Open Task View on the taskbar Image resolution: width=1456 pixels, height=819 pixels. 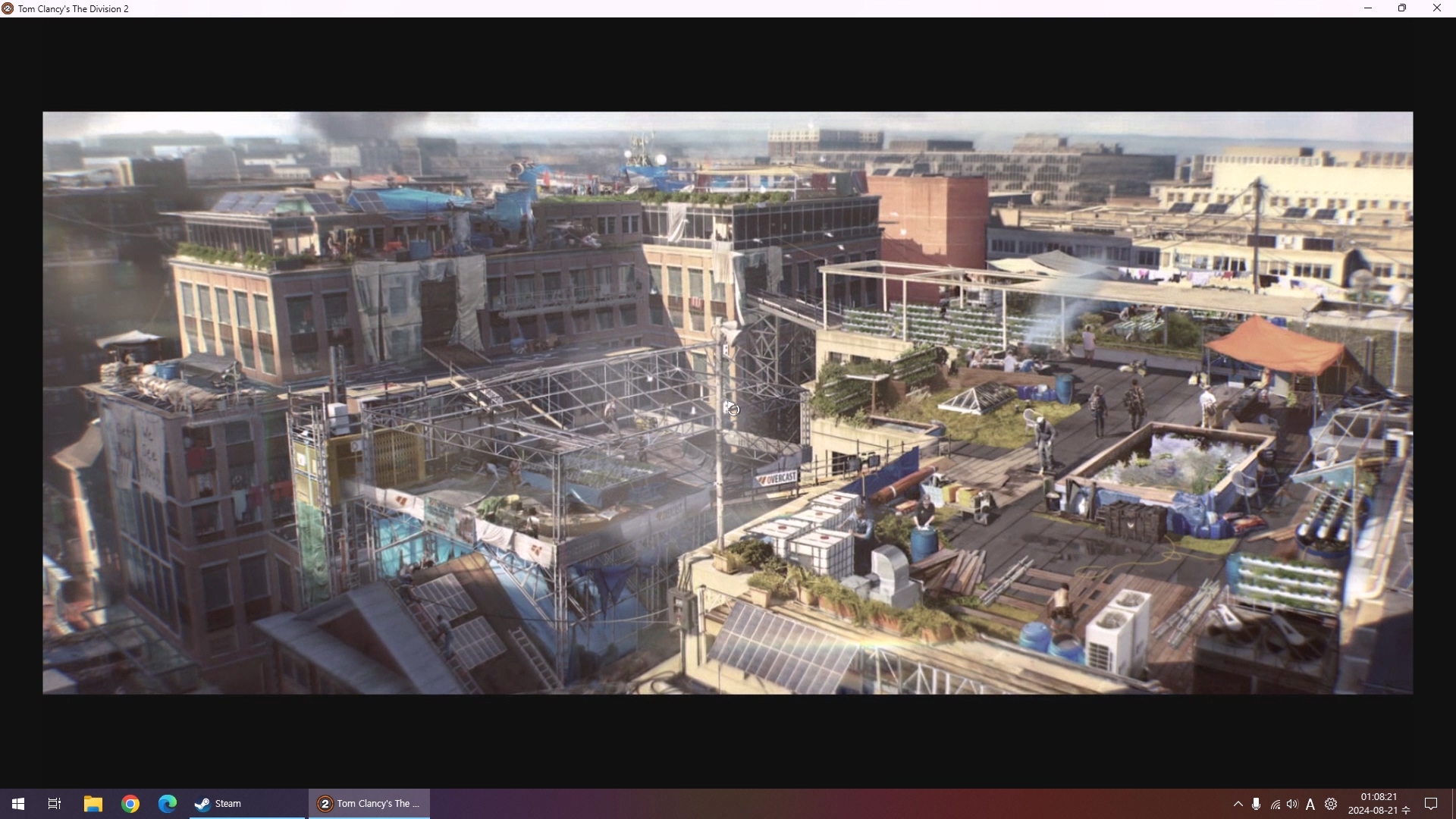coord(55,804)
